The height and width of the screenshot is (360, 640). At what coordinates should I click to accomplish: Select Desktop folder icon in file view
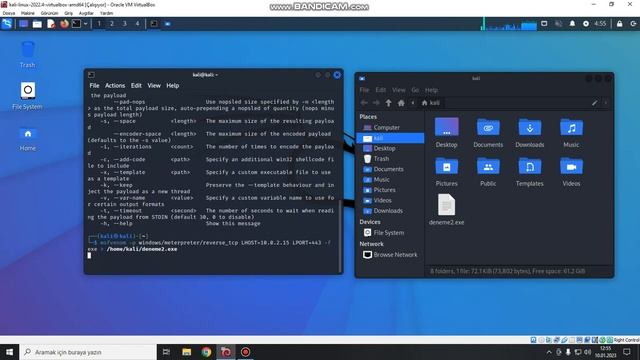coord(447,132)
